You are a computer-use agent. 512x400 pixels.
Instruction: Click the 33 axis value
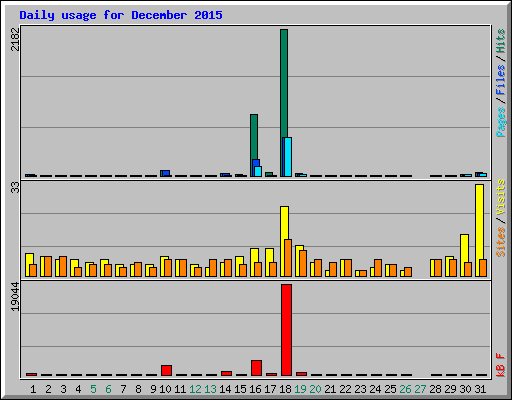click(15, 188)
